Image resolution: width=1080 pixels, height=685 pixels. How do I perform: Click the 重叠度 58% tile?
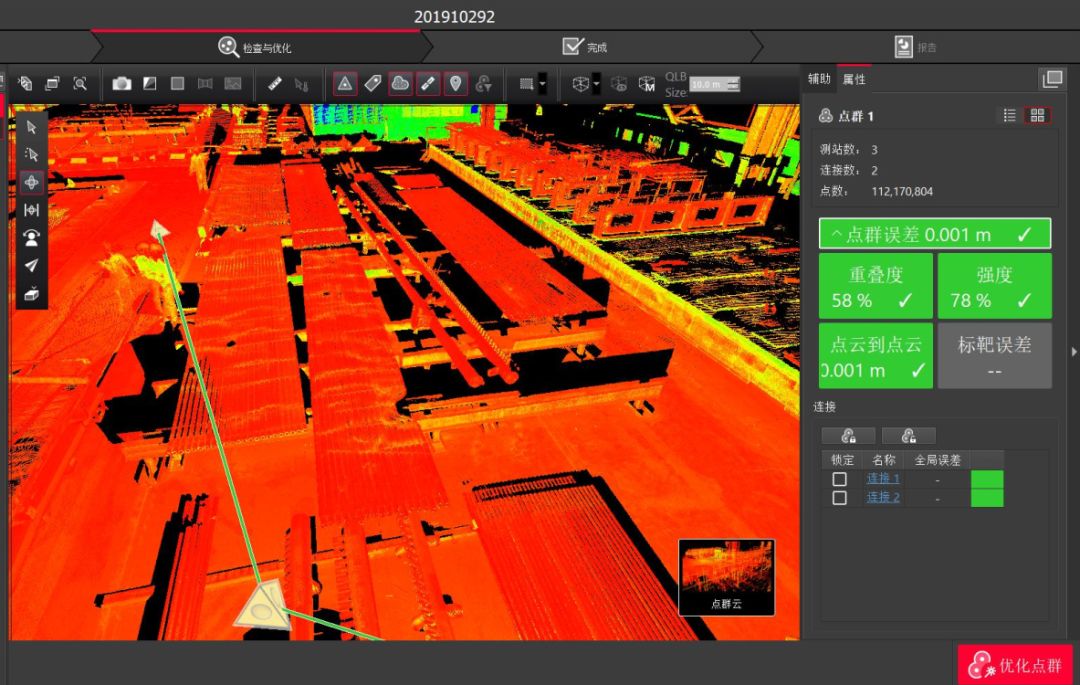(875, 286)
